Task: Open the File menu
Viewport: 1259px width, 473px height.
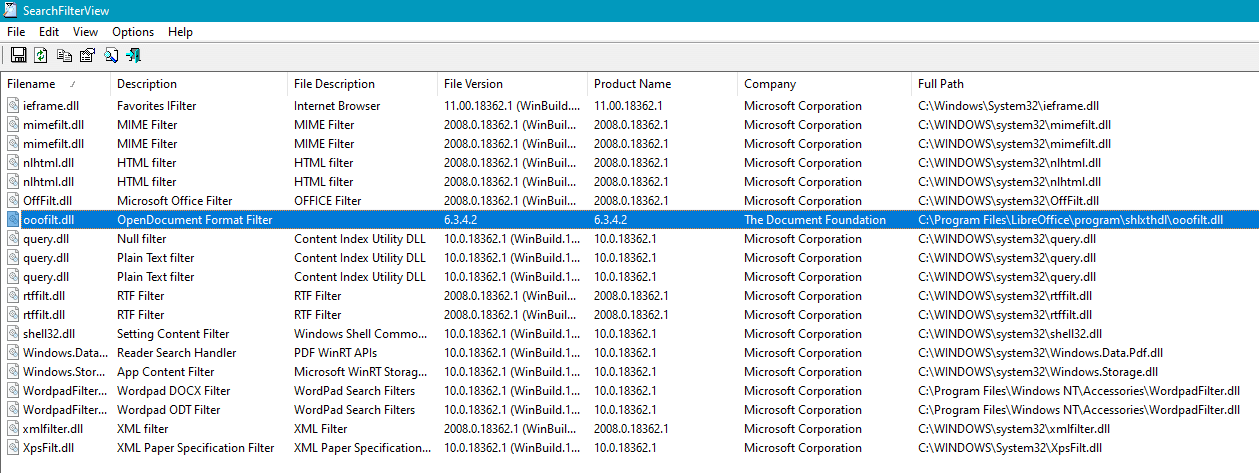Action: coord(16,32)
